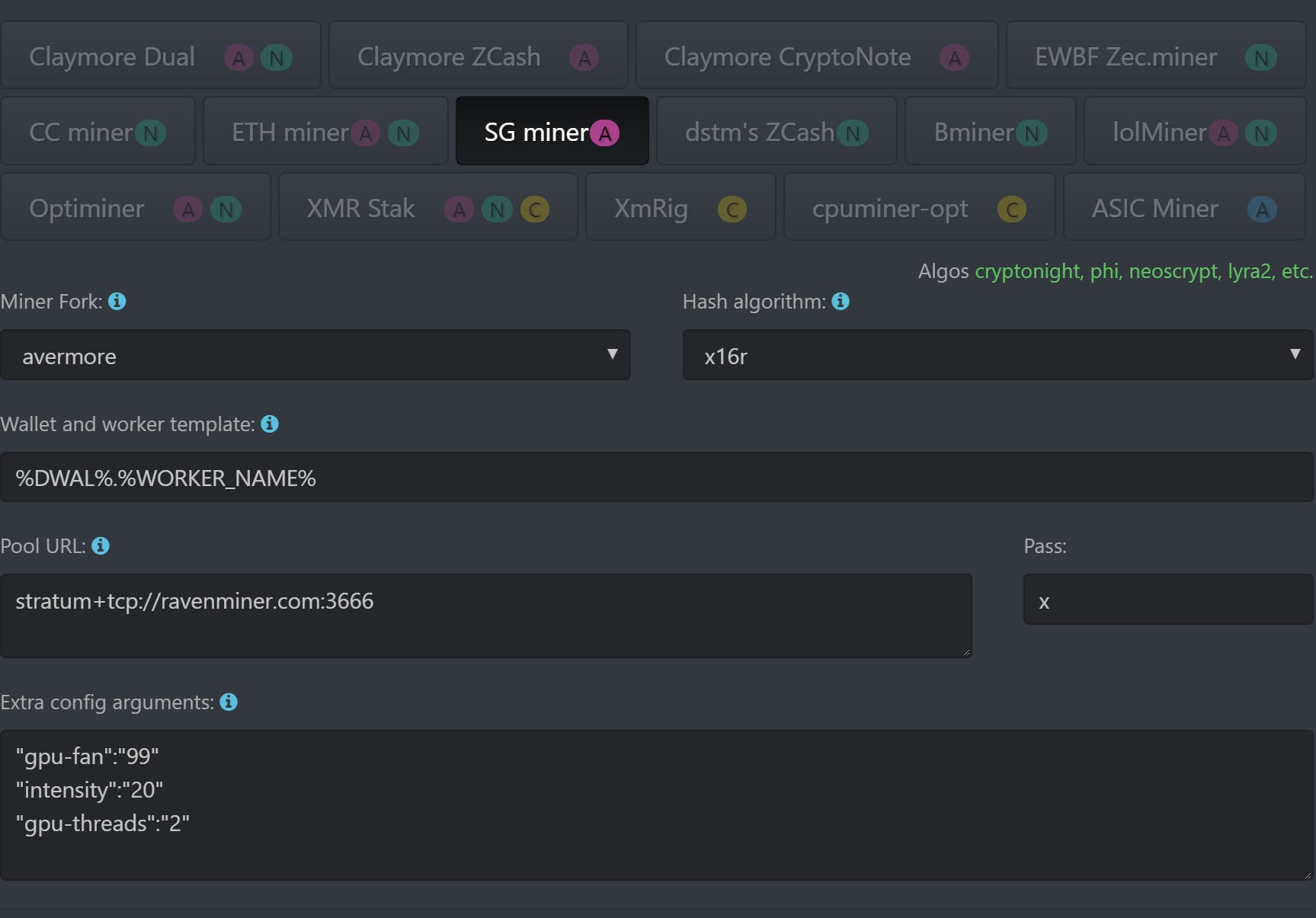Click the Wallet and worker template info icon
The width and height of the screenshot is (1316, 918).
tap(270, 424)
